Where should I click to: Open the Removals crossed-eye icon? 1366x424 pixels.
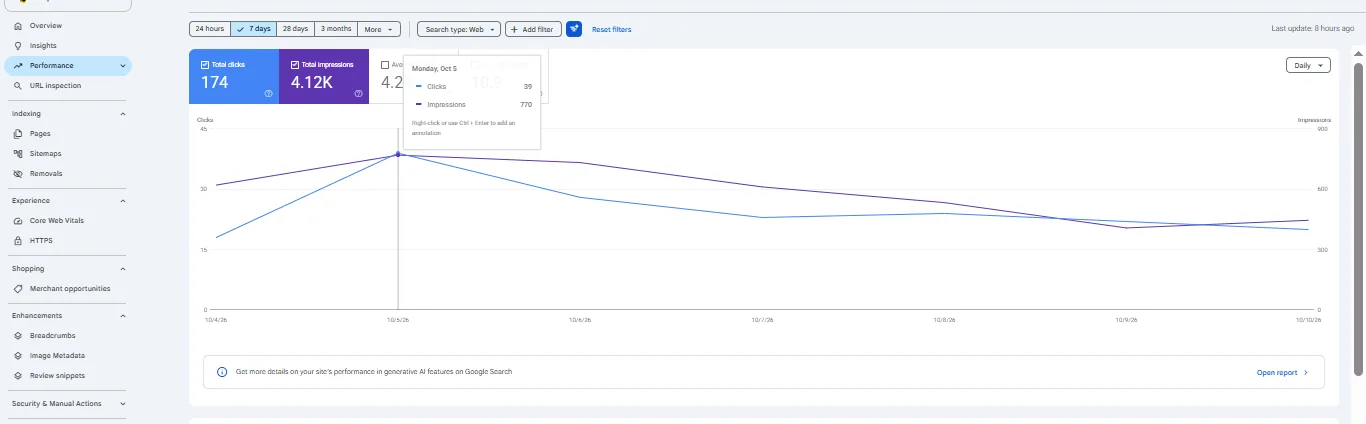coord(19,173)
